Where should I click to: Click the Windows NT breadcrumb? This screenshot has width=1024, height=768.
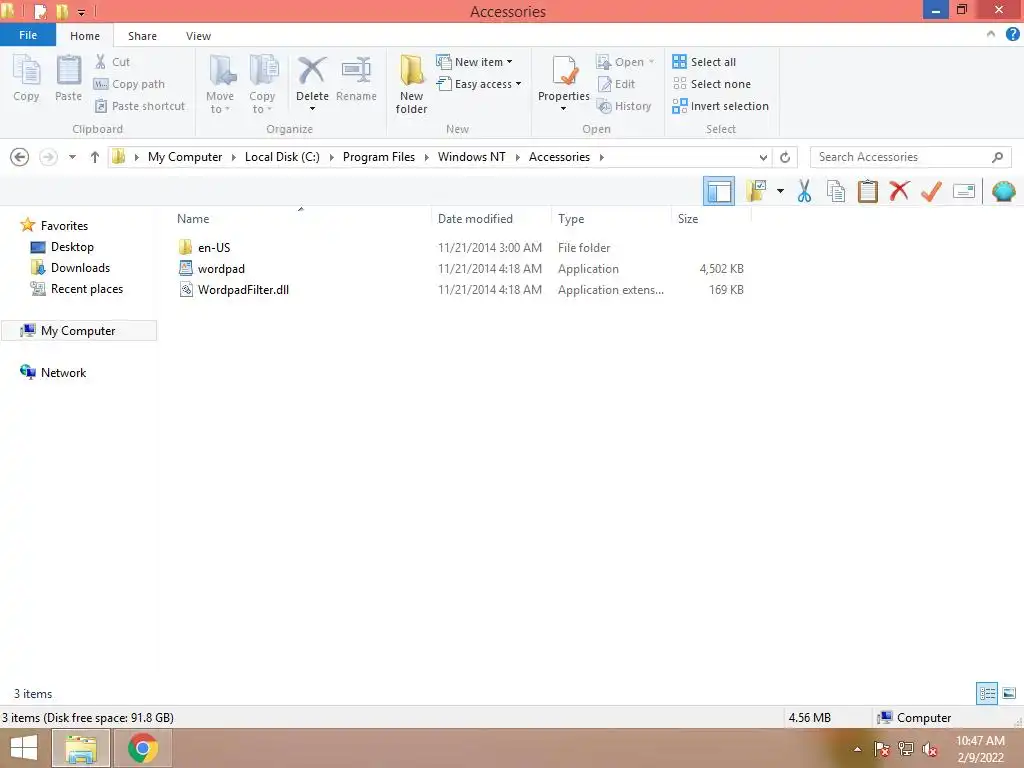pyautogui.click(x=472, y=157)
